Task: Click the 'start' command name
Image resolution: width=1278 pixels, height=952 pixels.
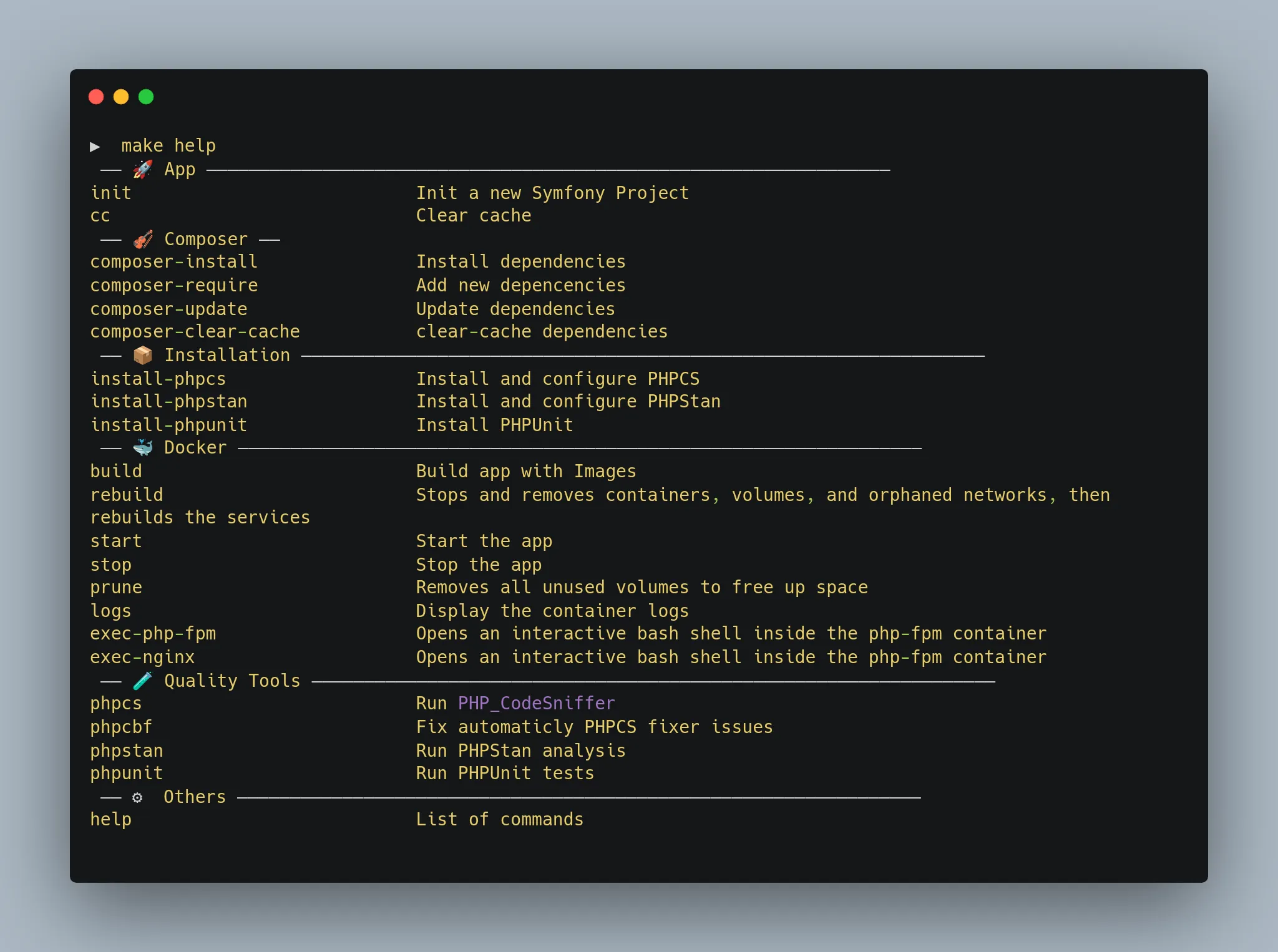Action: (x=116, y=541)
